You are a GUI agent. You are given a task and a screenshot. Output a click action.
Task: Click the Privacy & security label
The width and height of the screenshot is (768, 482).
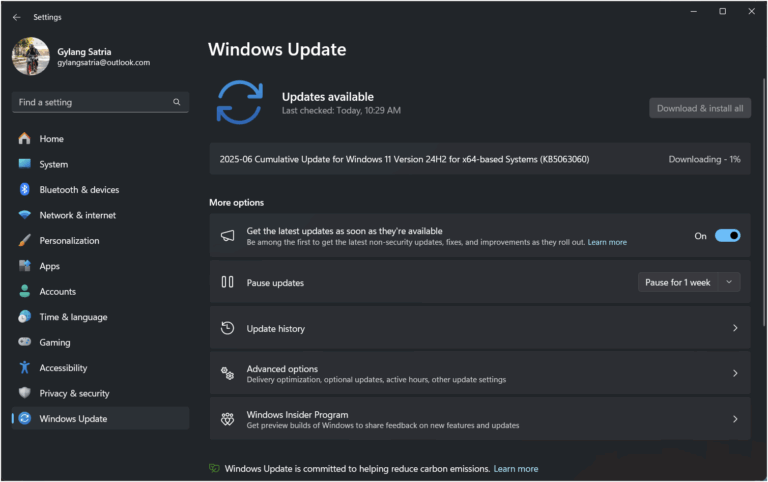click(74, 393)
